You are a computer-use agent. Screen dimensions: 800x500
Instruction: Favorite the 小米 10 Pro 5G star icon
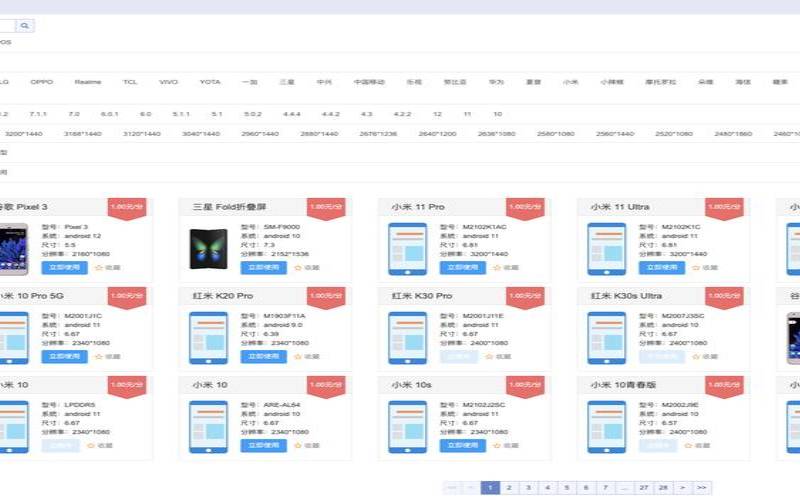click(99, 357)
